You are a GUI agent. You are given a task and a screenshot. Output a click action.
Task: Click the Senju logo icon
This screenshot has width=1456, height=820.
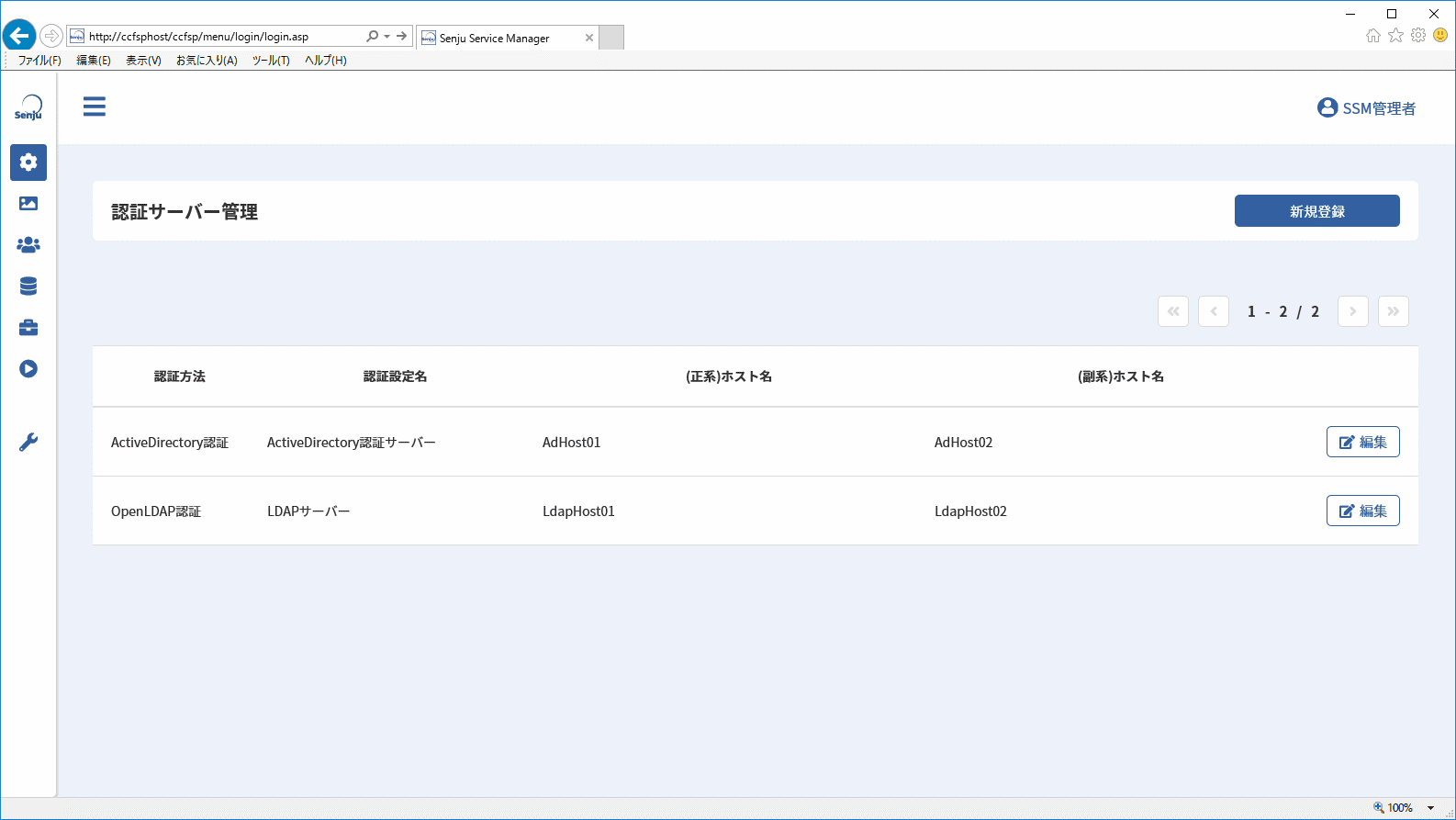pyautogui.click(x=28, y=107)
